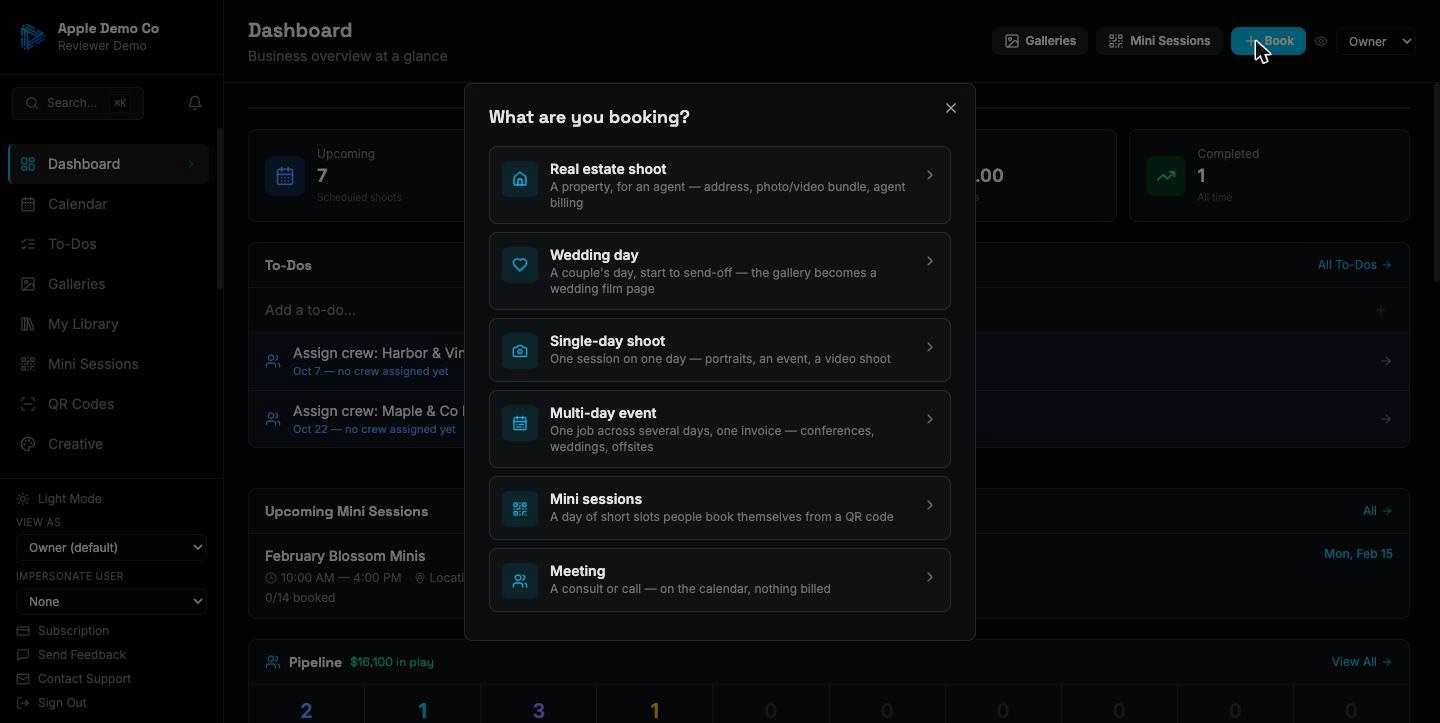
Task: Open the All To-Dos link
Action: pos(1354,265)
